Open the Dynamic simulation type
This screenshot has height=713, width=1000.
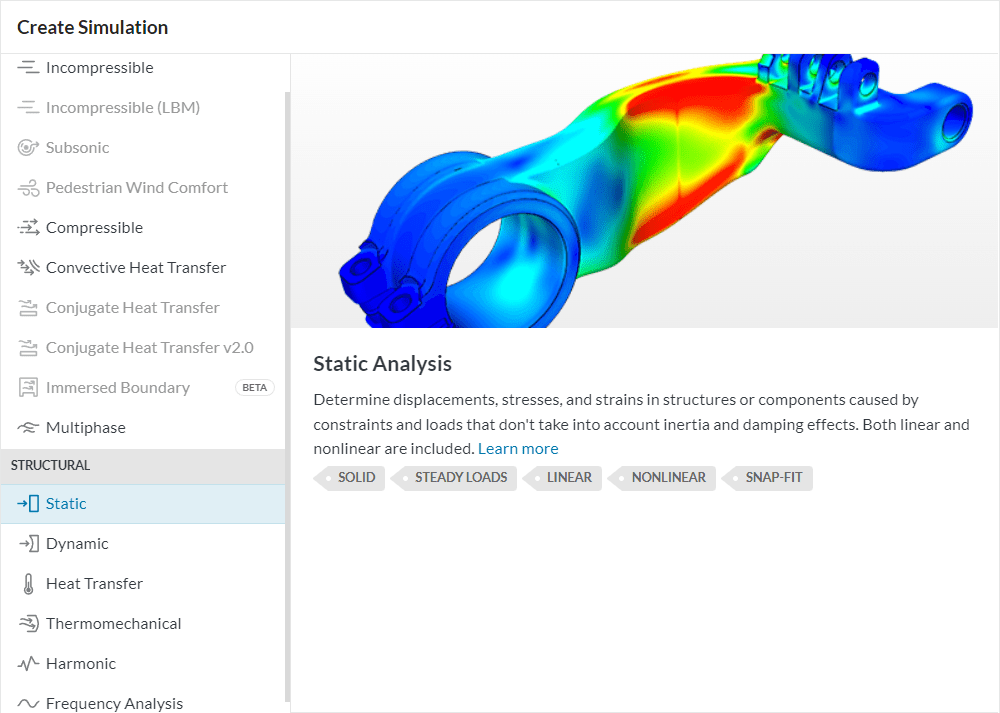(x=77, y=543)
